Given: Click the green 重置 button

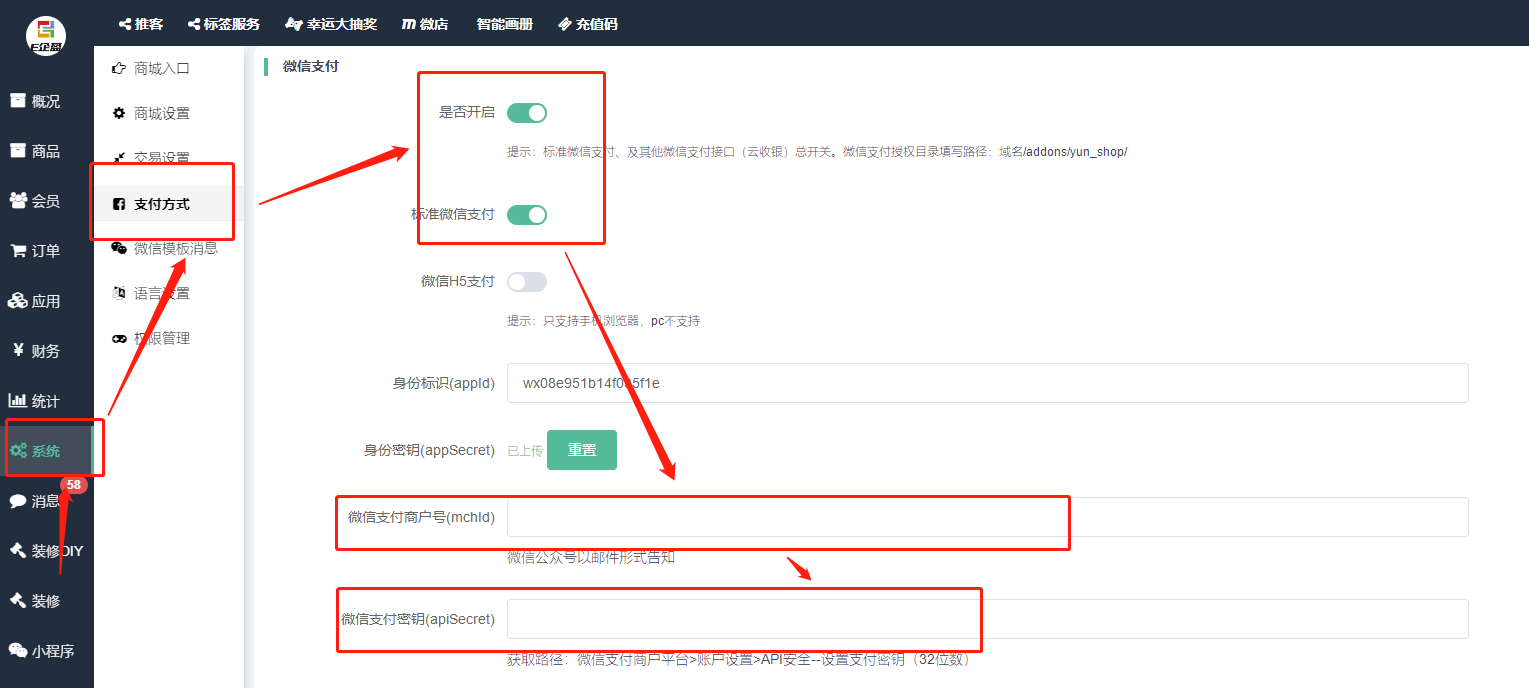Looking at the screenshot, I should coord(582,450).
